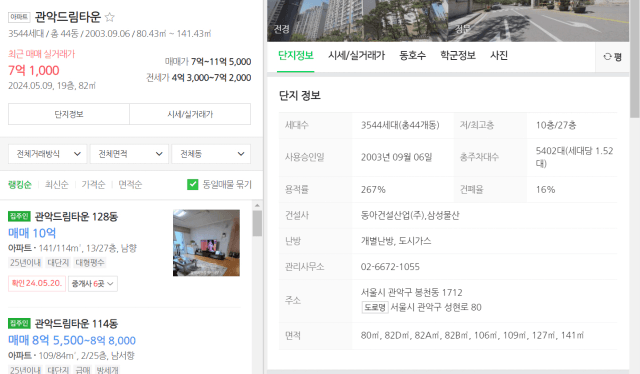This screenshot has height=374, width=640.
Task: Click the 매매가 7억~11억 5,000 range
Action: point(208,62)
